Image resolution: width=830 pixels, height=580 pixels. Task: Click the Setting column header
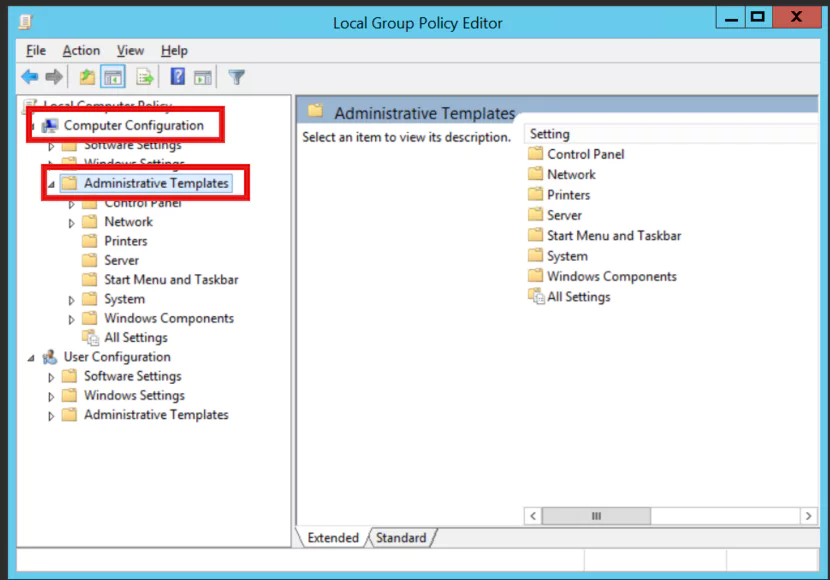point(671,134)
